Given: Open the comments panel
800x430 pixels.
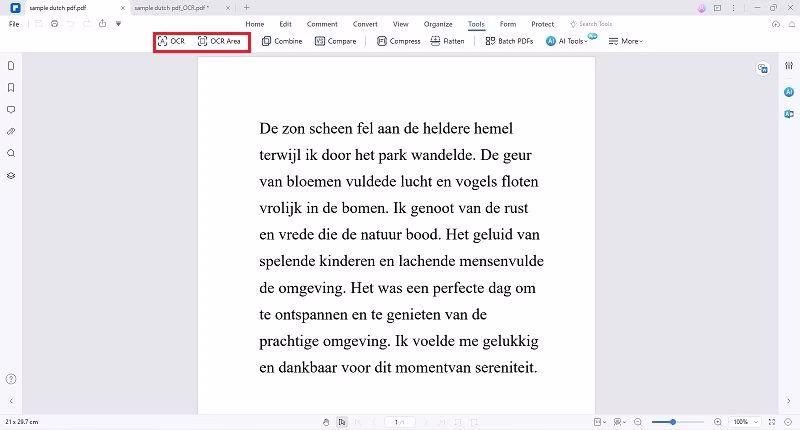Looking at the screenshot, I should (x=11, y=110).
